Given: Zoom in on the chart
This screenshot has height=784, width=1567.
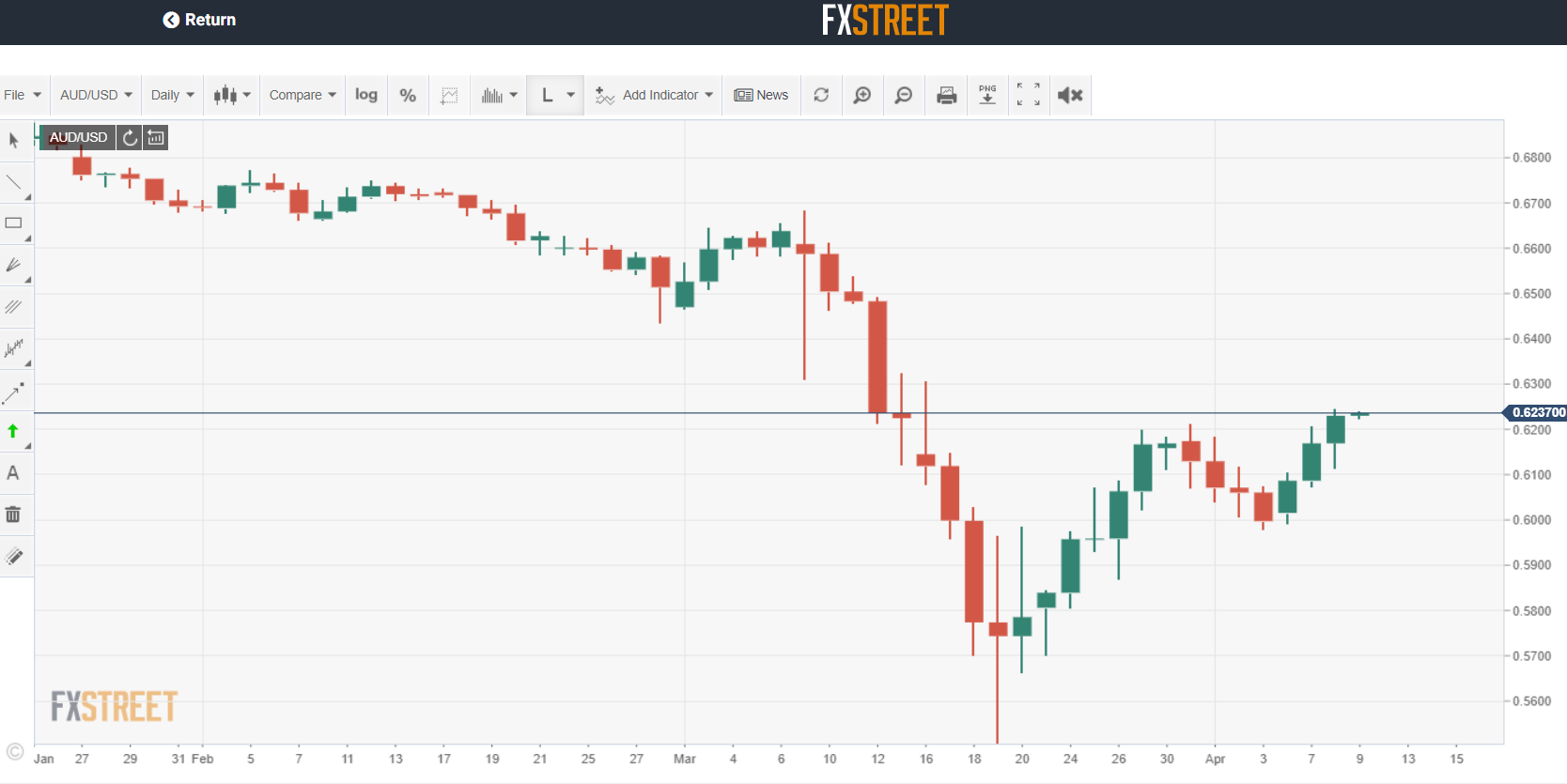Looking at the screenshot, I should click(861, 95).
